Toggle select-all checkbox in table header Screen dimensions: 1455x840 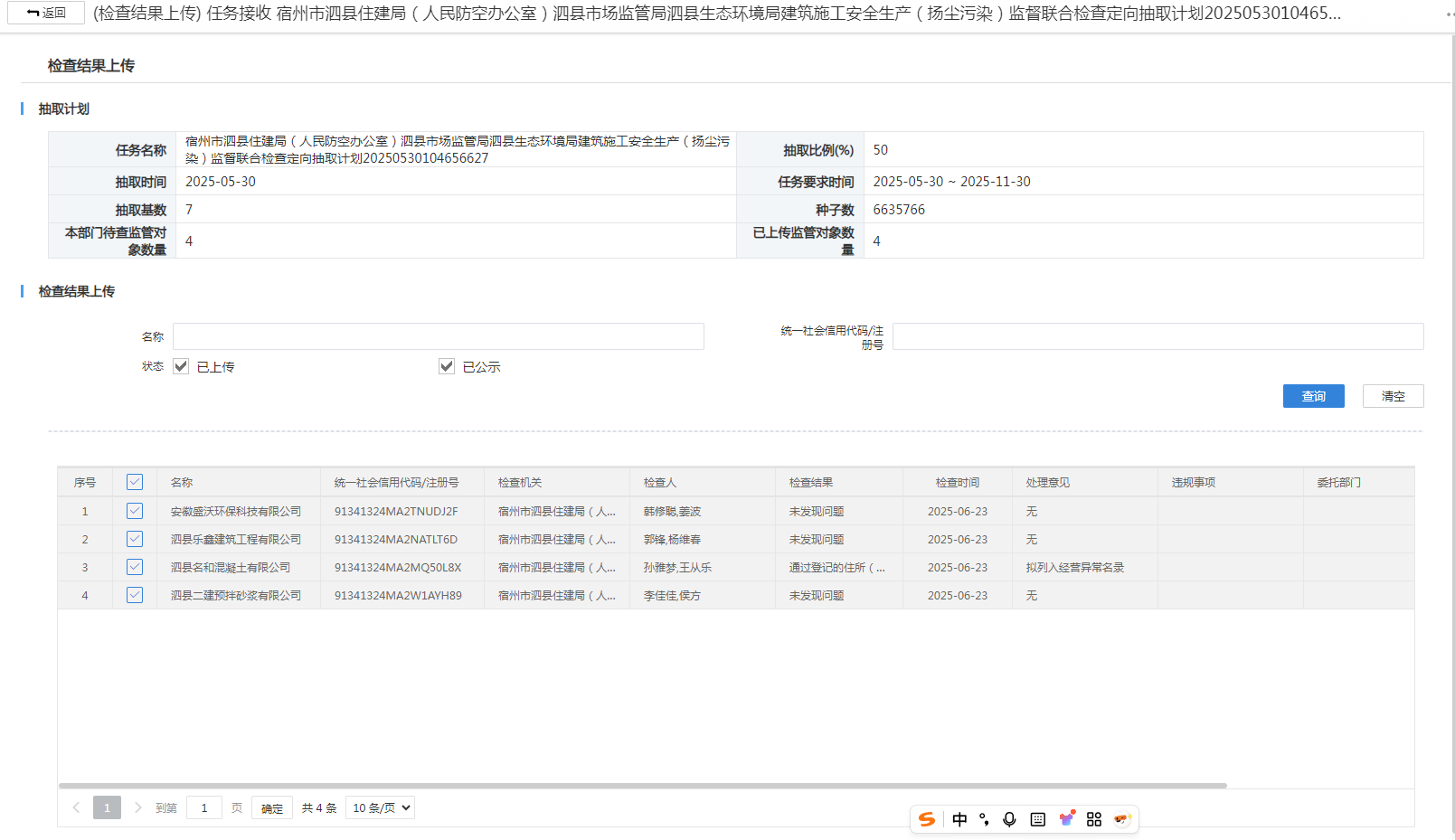click(x=135, y=482)
